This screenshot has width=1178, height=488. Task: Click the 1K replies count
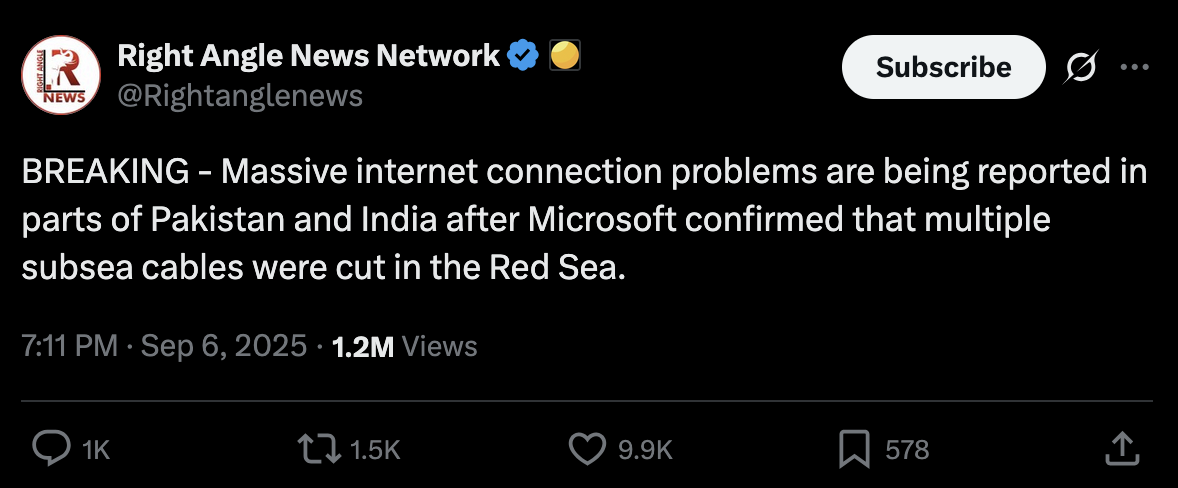coord(95,451)
